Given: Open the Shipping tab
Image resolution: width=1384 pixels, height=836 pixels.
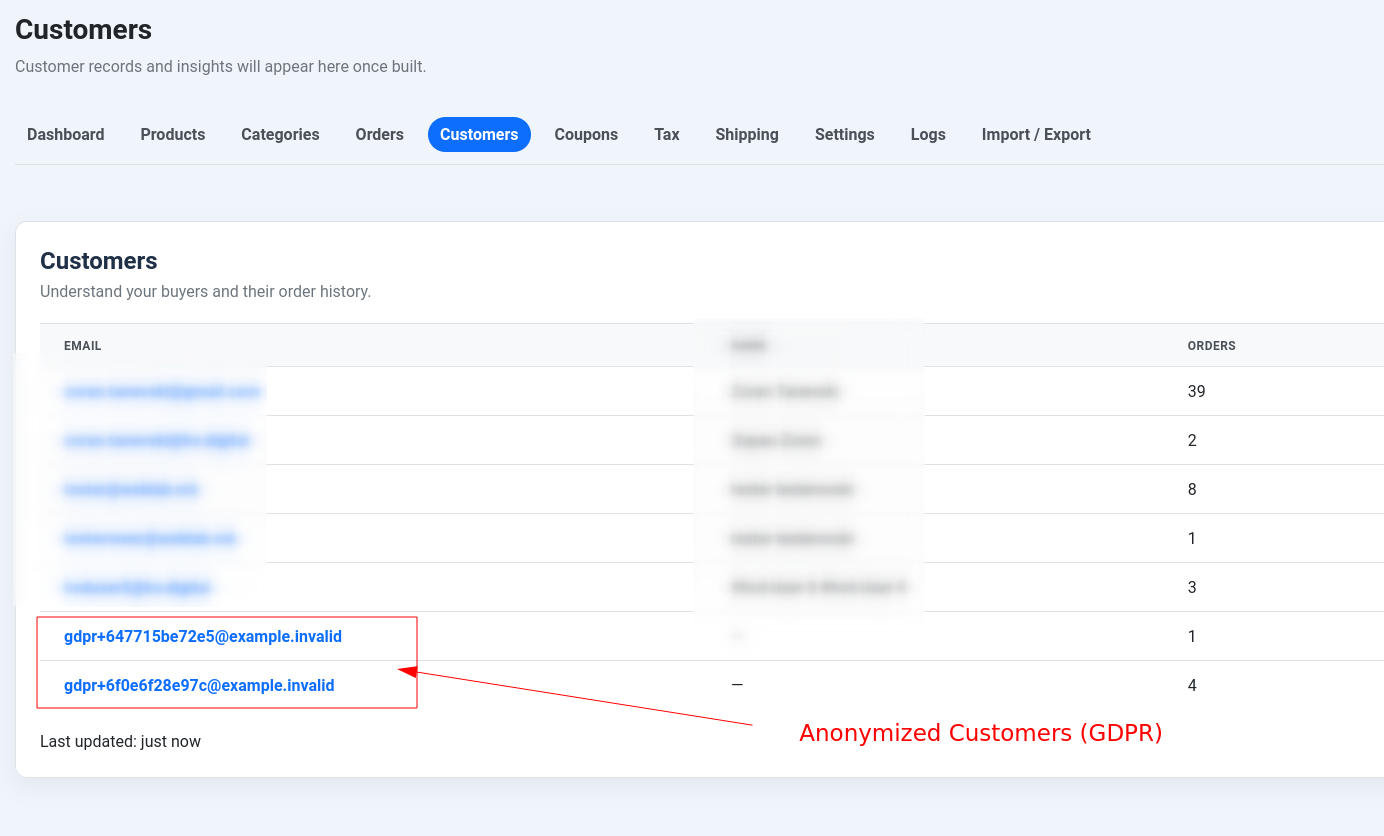Looking at the screenshot, I should (x=746, y=134).
